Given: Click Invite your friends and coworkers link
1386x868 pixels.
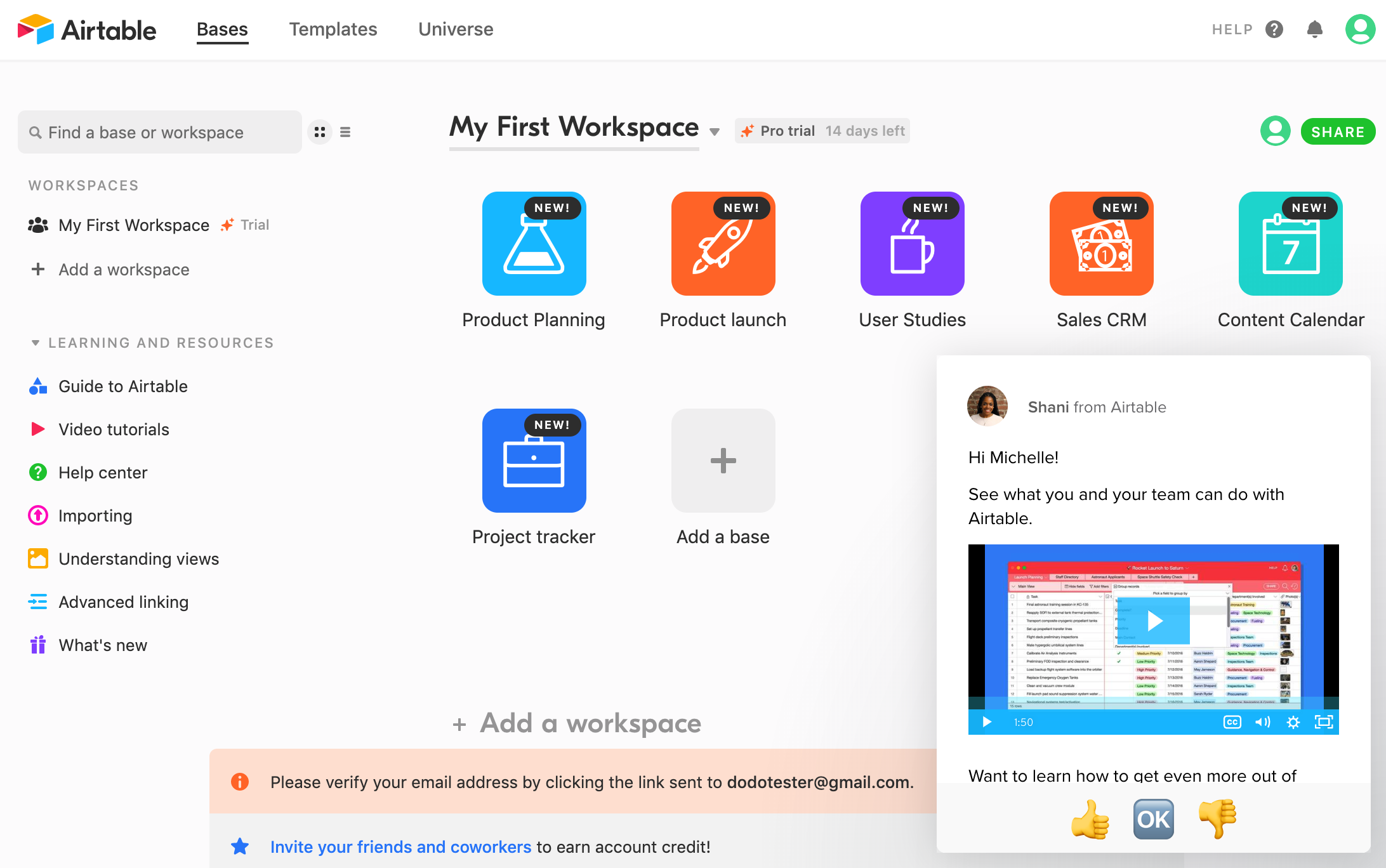Looking at the screenshot, I should [x=400, y=846].
